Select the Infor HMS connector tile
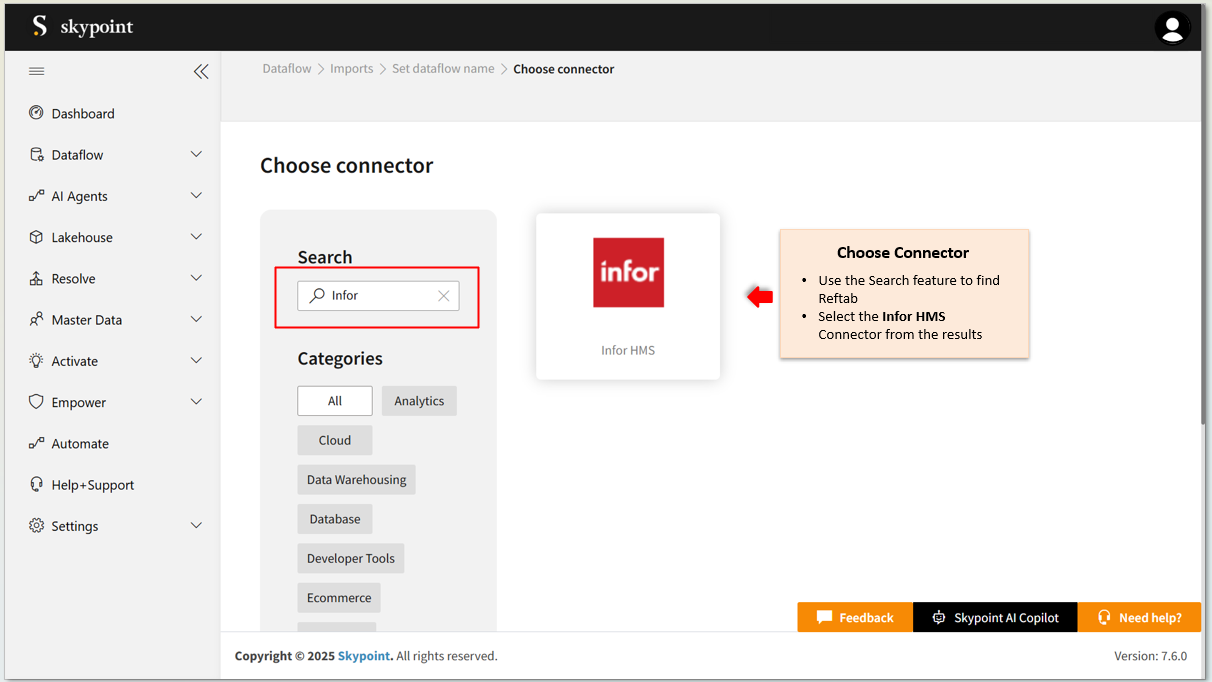1212x682 pixels. [x=628, y=296]
